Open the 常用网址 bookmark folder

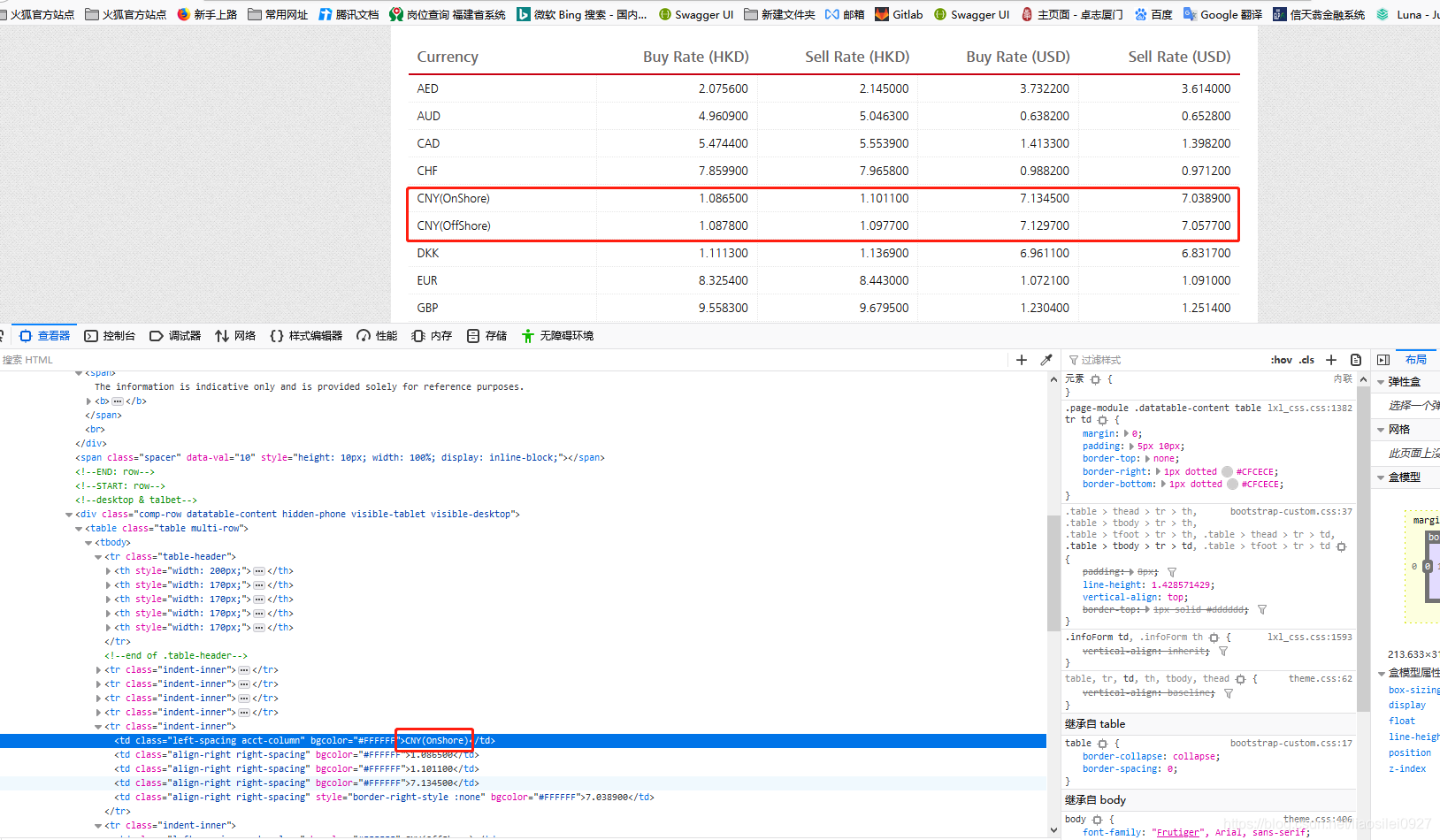click(278, 14)
